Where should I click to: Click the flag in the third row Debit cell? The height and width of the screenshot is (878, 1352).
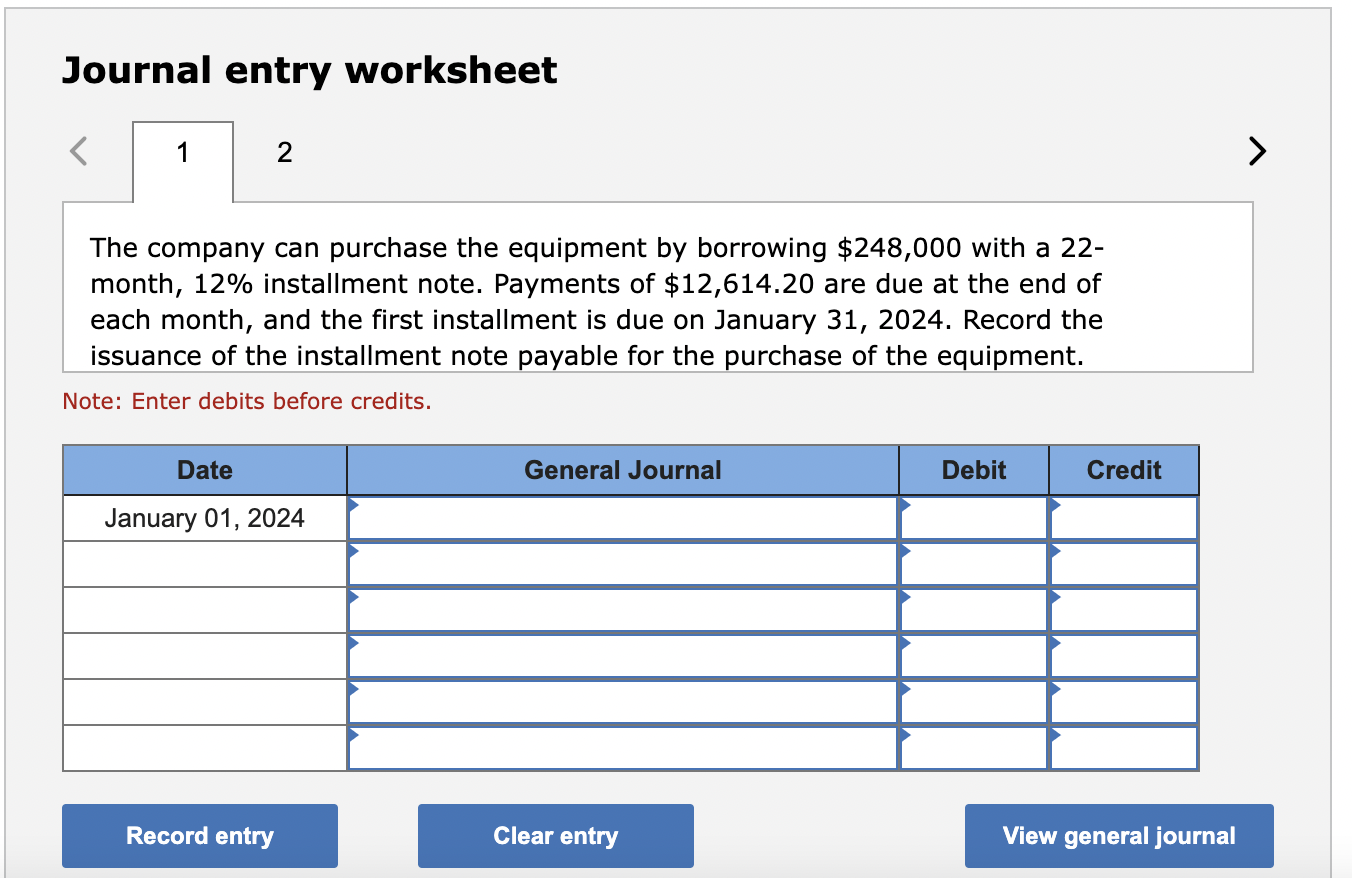[x=905, y=595]
